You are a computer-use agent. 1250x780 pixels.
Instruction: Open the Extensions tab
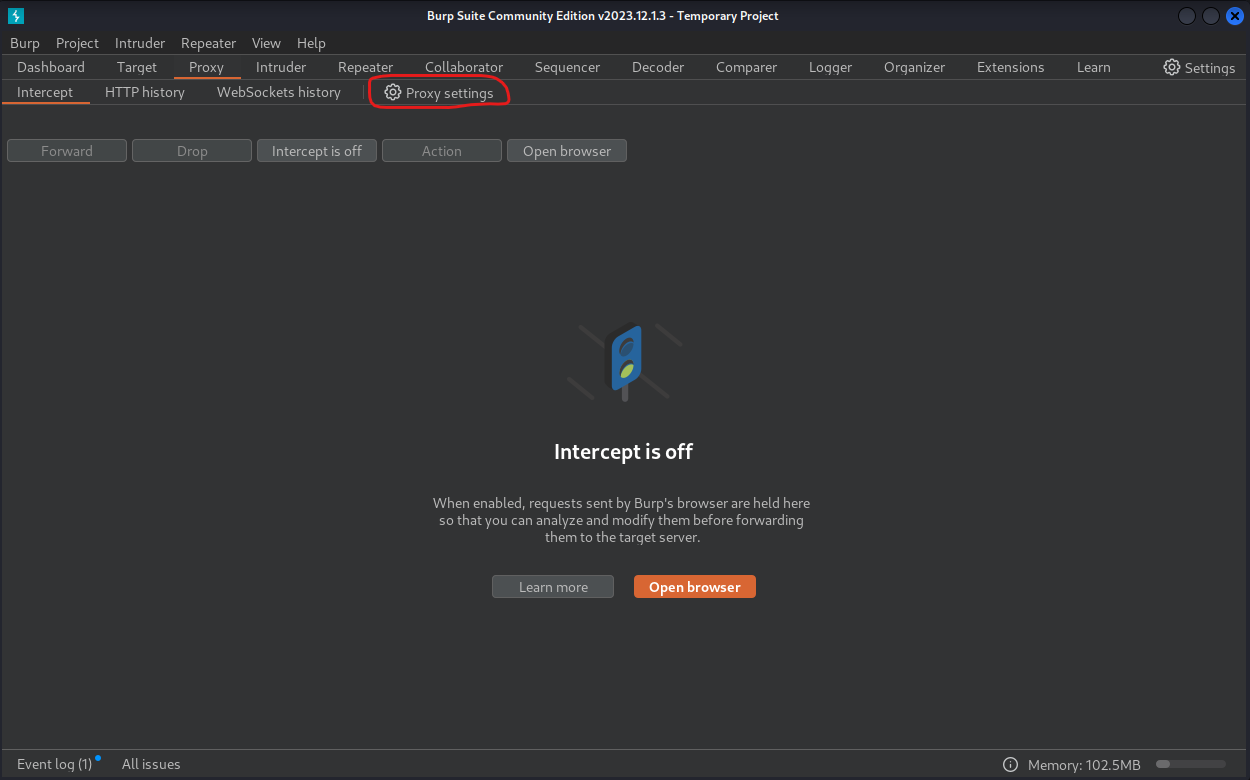click(1010, 67)
